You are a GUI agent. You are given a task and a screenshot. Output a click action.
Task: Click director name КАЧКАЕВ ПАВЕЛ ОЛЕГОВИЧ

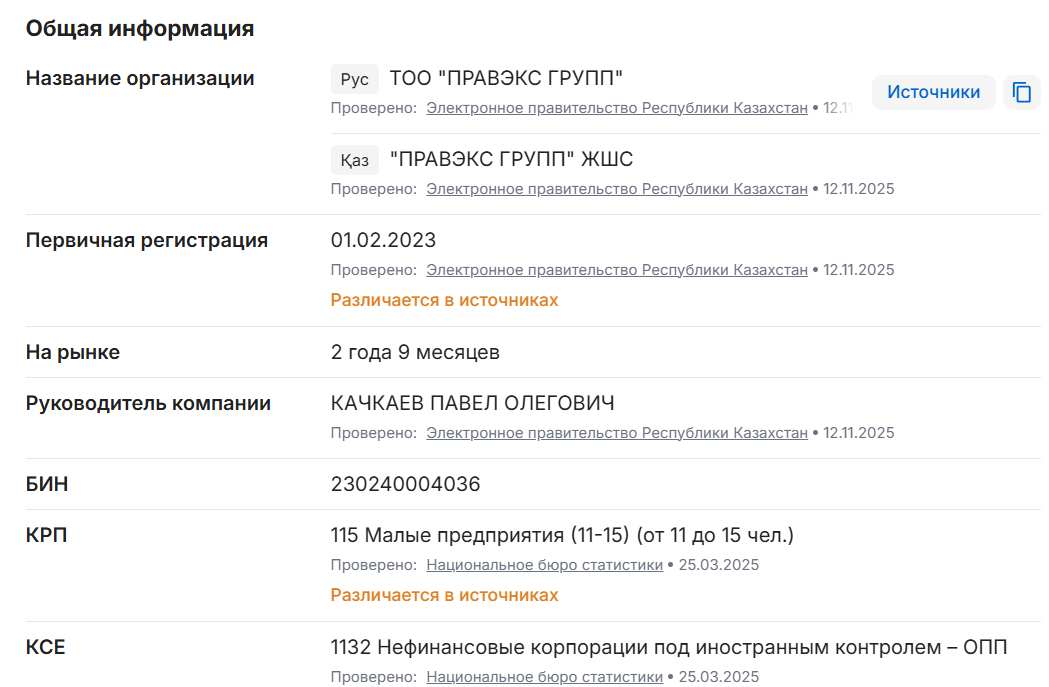(472, 404)
